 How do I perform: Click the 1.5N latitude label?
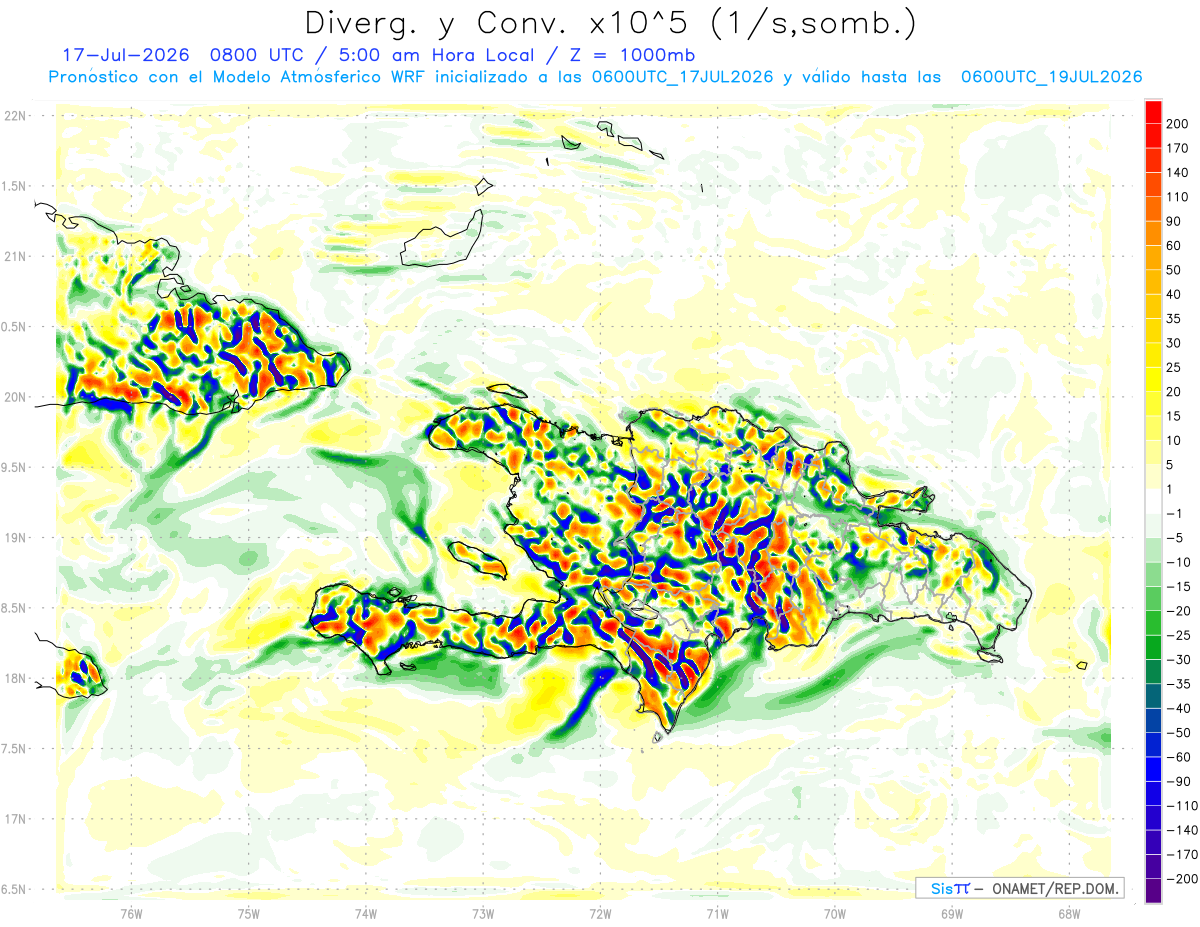16,186
